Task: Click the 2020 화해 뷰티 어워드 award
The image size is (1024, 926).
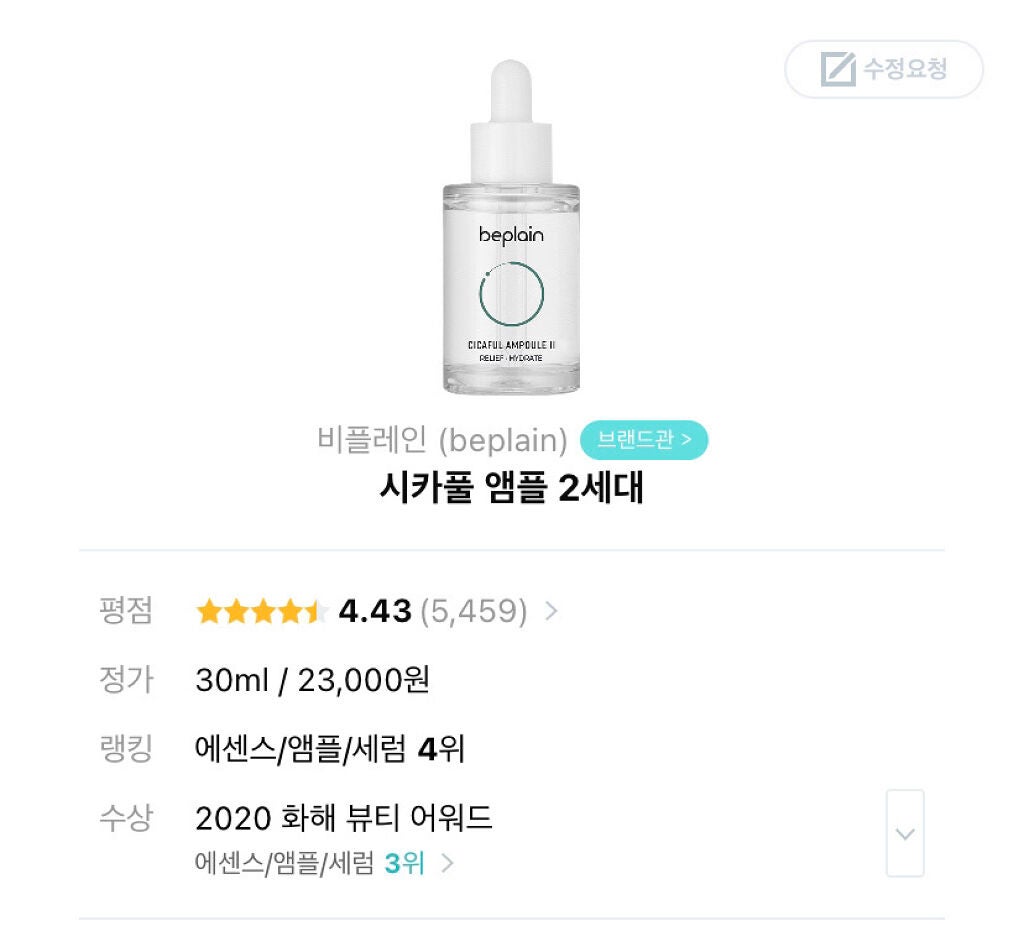Action: pyautogui.click(x=344, y=818)
